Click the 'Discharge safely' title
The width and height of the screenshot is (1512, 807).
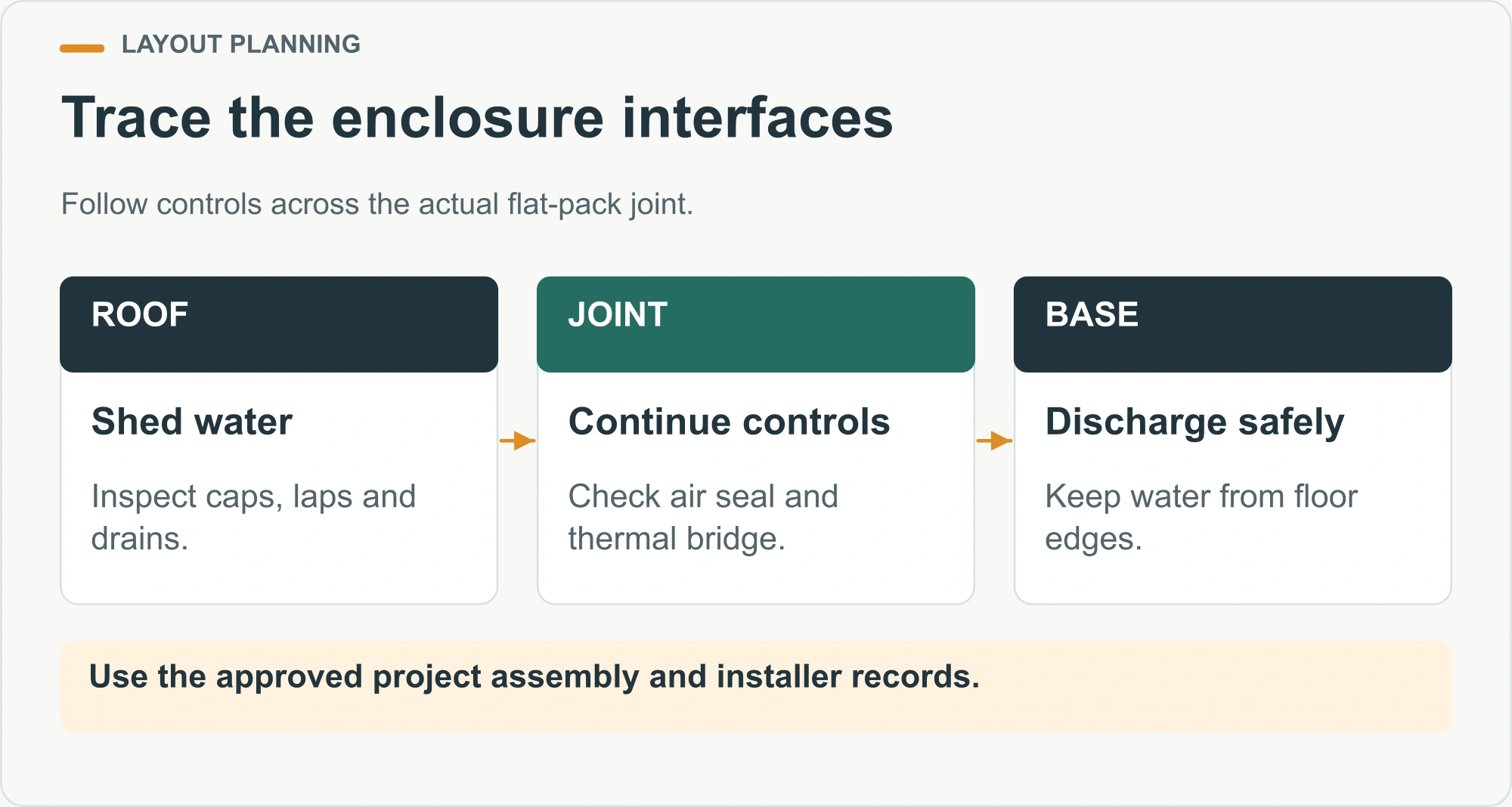[1194, 422]
